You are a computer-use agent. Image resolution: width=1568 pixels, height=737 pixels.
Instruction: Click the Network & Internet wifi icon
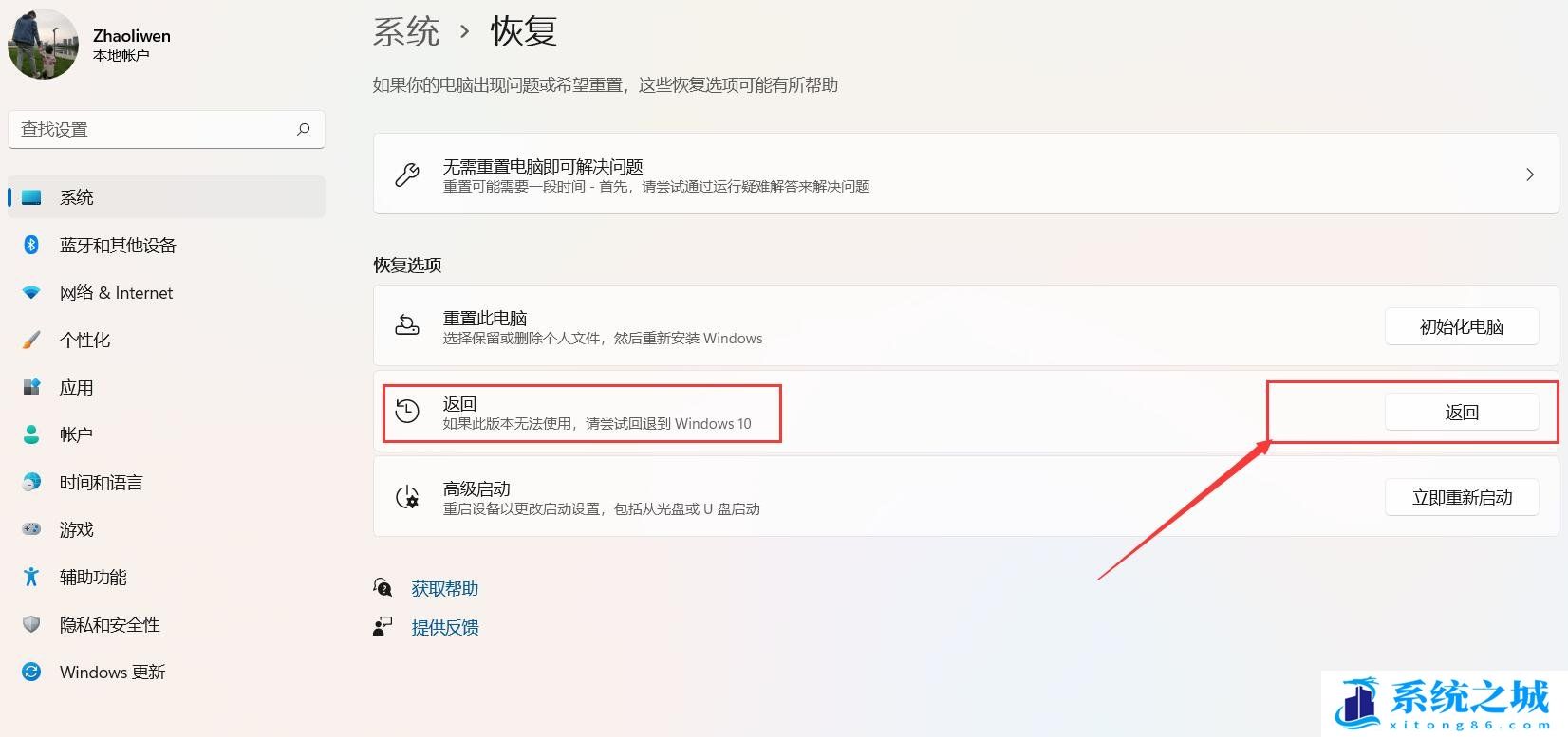31,293
